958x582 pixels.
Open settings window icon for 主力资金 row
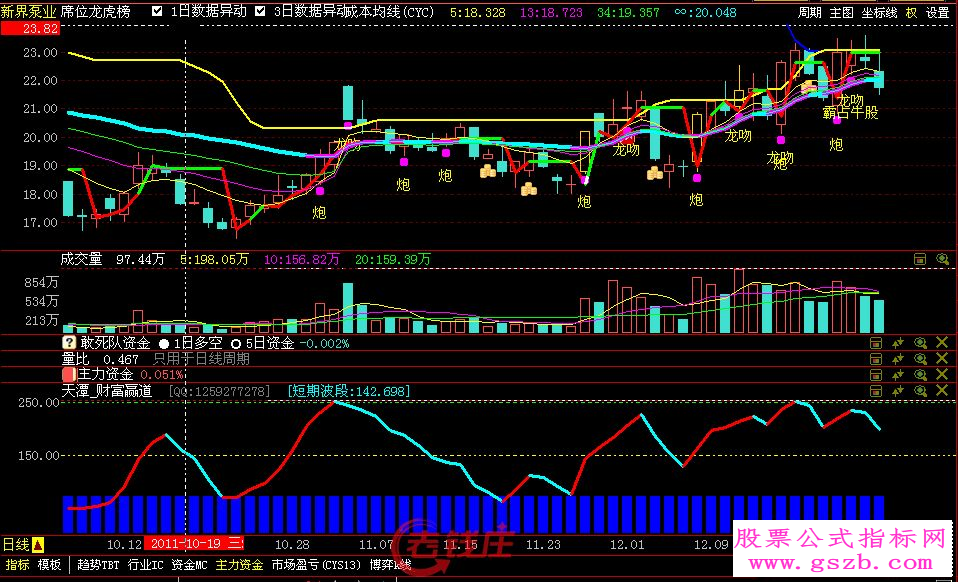pyautogui.click(x=876, y=375)
